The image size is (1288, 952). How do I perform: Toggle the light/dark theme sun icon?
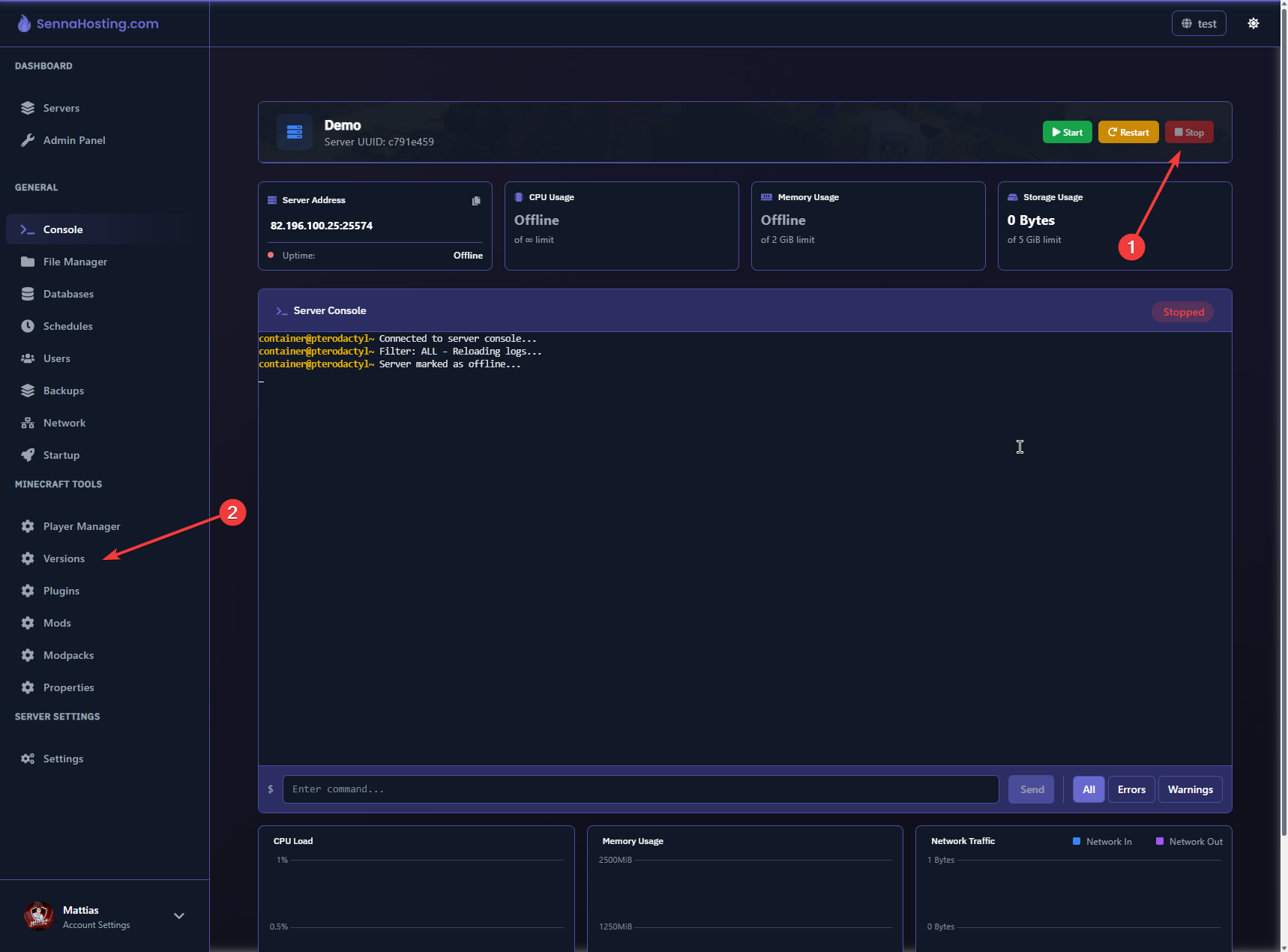click(1253, 23)
